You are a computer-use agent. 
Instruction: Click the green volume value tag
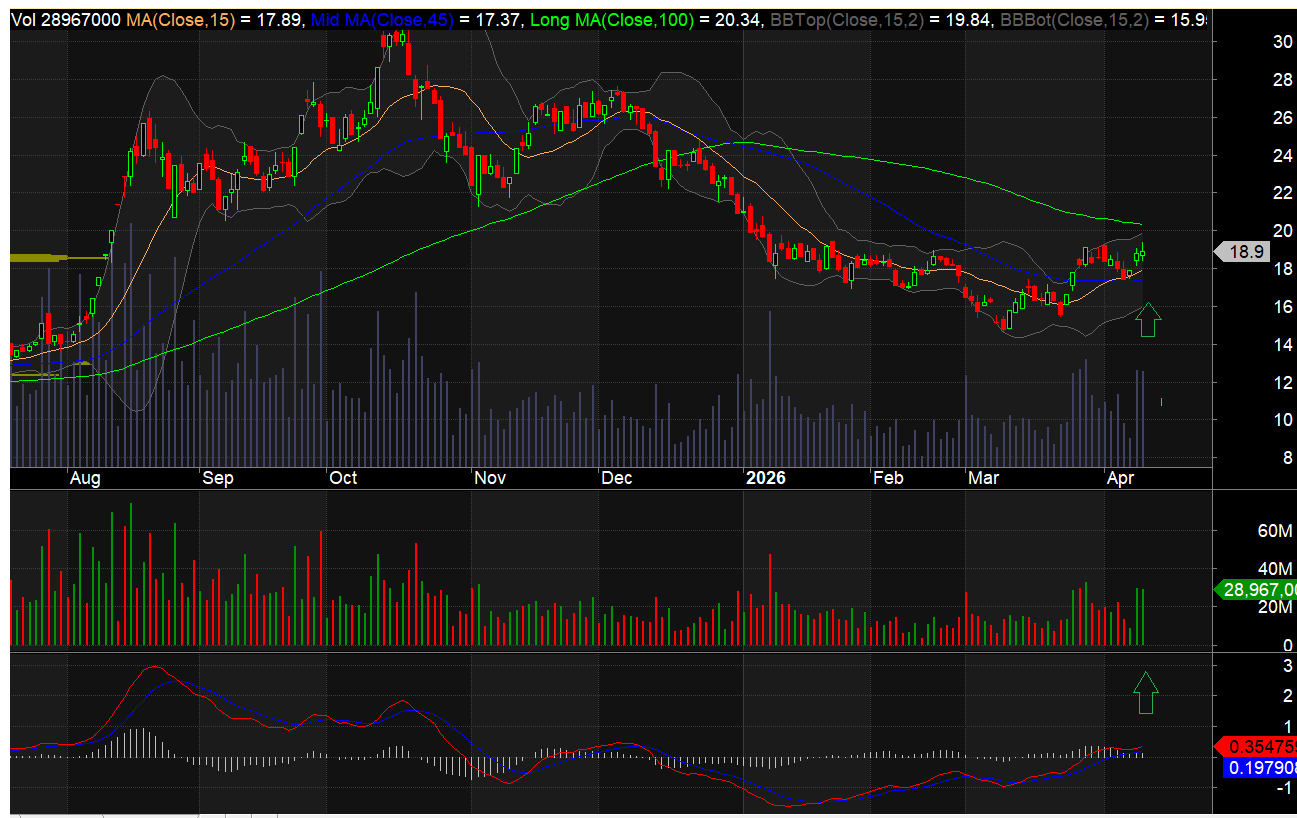tap(1260, 591)
